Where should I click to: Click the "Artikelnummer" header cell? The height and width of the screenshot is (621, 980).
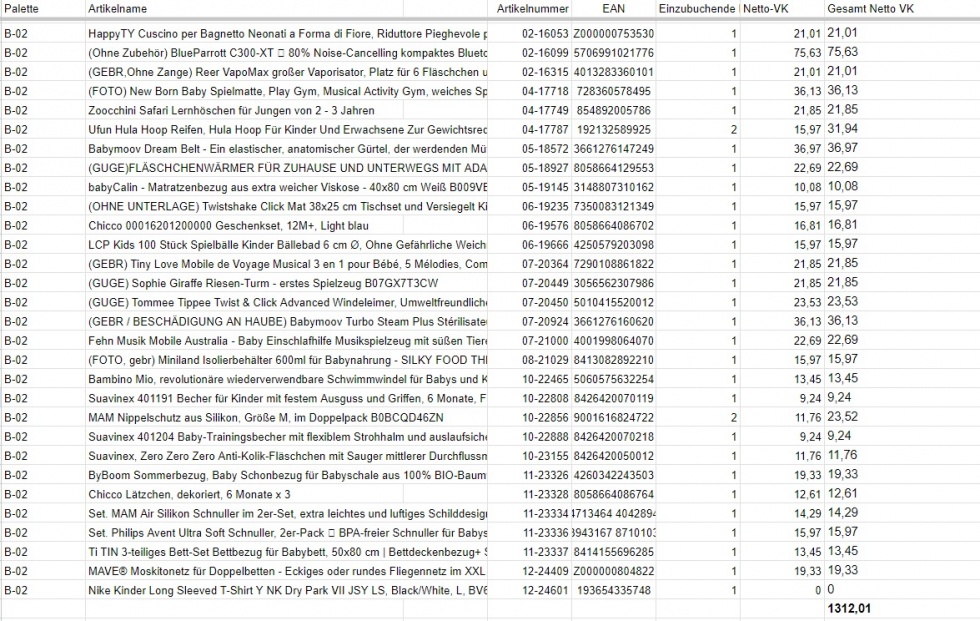pyautogui.click(x=532, y=9)
